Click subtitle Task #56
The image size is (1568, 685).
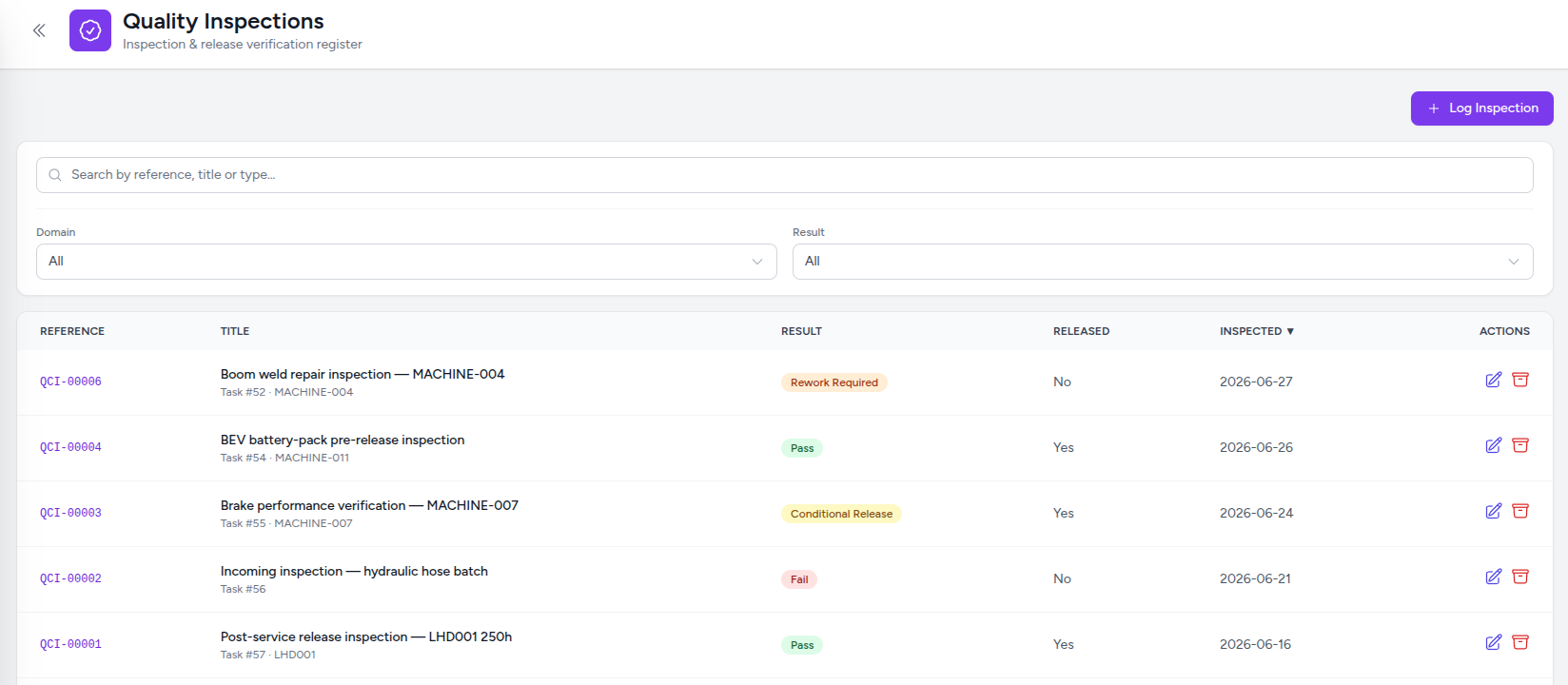pyautogui.click(x=244, y=589)
